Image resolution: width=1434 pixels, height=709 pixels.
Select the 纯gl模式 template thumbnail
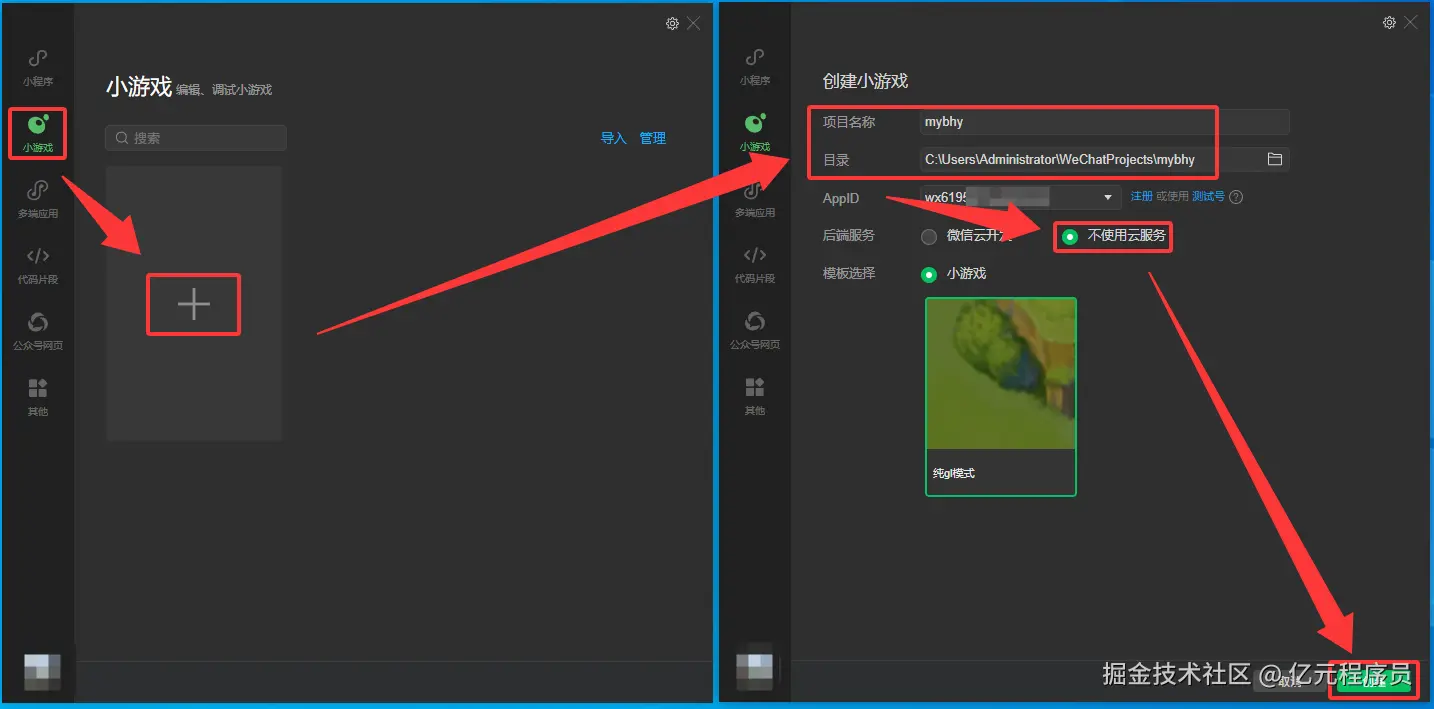1001,396
